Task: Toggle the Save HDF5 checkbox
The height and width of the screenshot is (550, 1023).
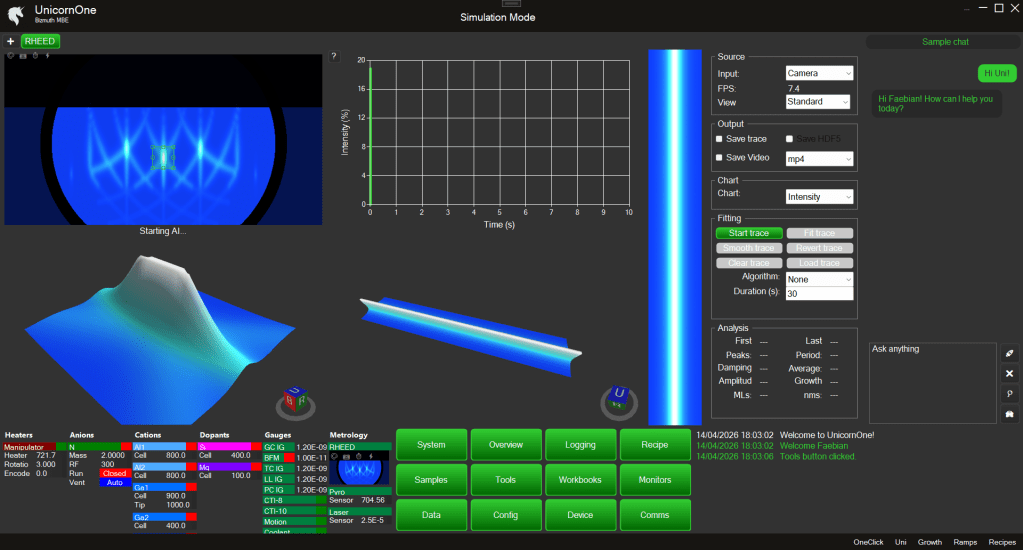Action: [790, 139]
